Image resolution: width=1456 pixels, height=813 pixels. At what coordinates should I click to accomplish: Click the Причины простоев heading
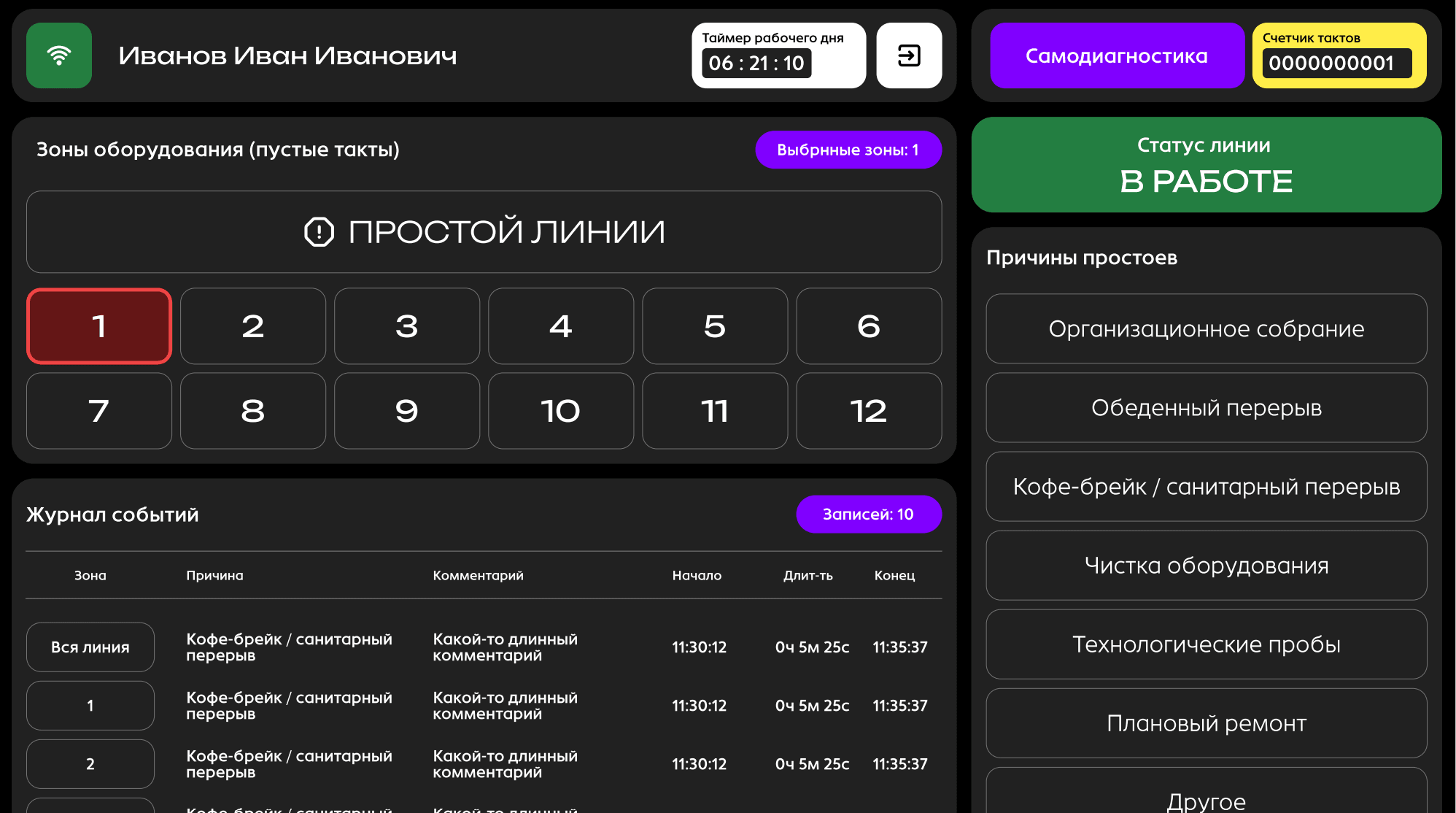click(x=1082, y=258)
